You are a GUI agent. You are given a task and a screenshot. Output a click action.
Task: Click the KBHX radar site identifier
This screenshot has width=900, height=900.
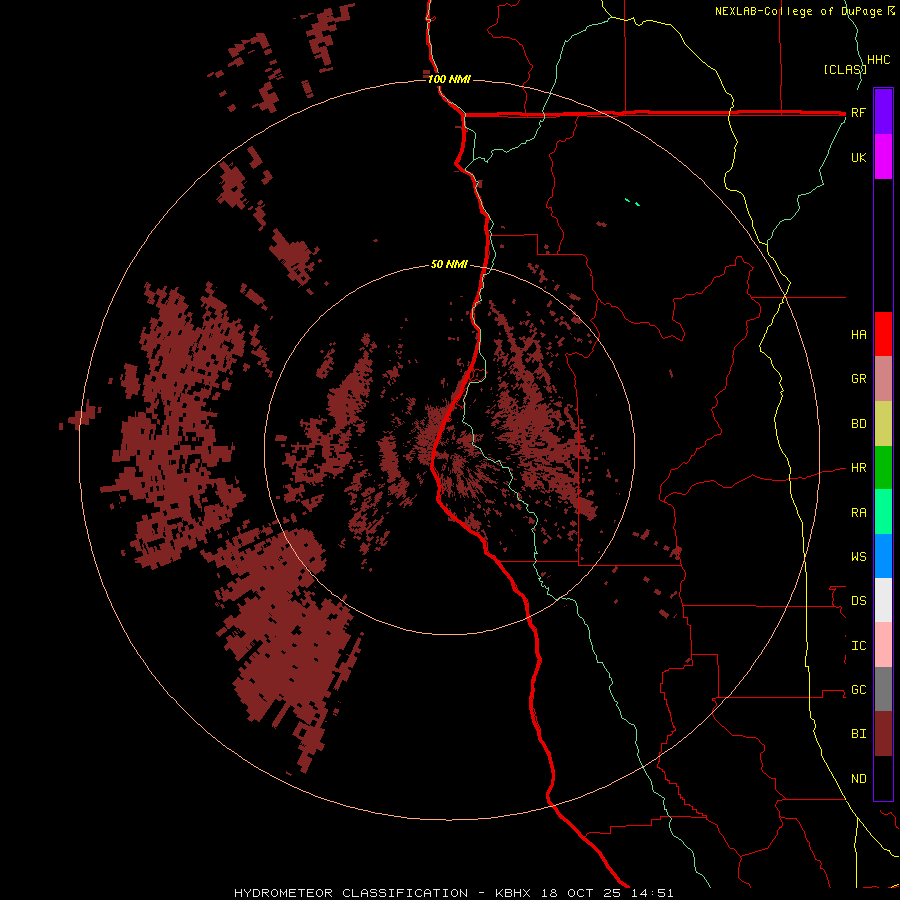point(513,893)
